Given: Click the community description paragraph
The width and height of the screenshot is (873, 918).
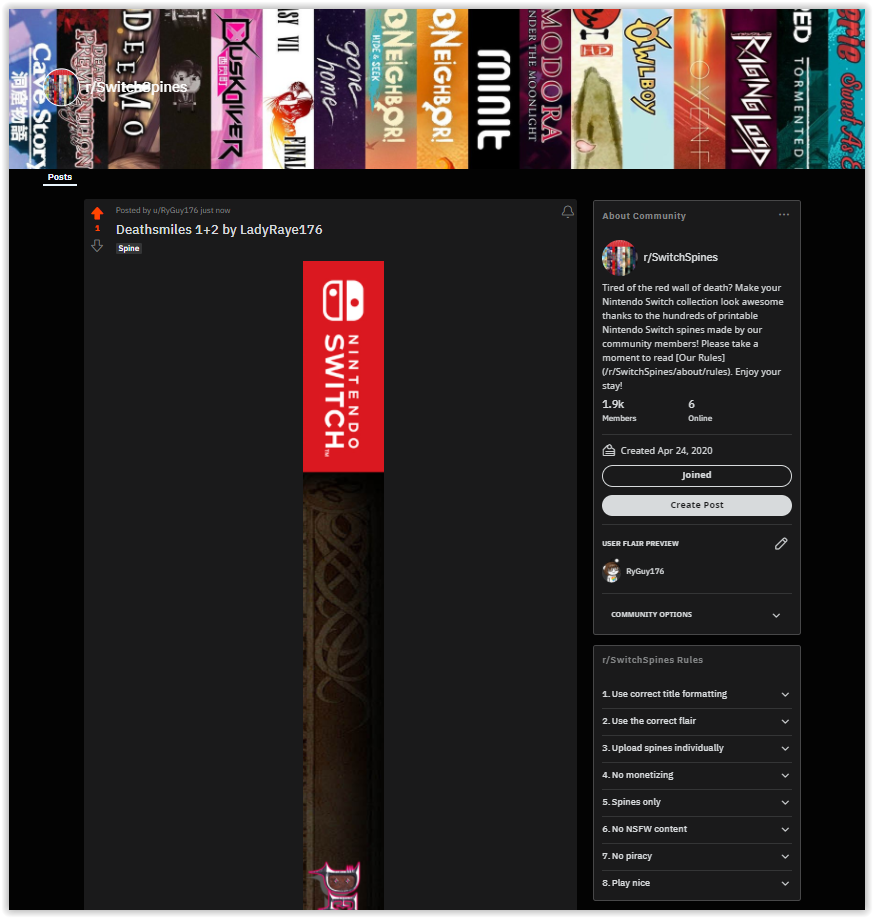Looking at the screenshot, I should (x=693, y=337).
